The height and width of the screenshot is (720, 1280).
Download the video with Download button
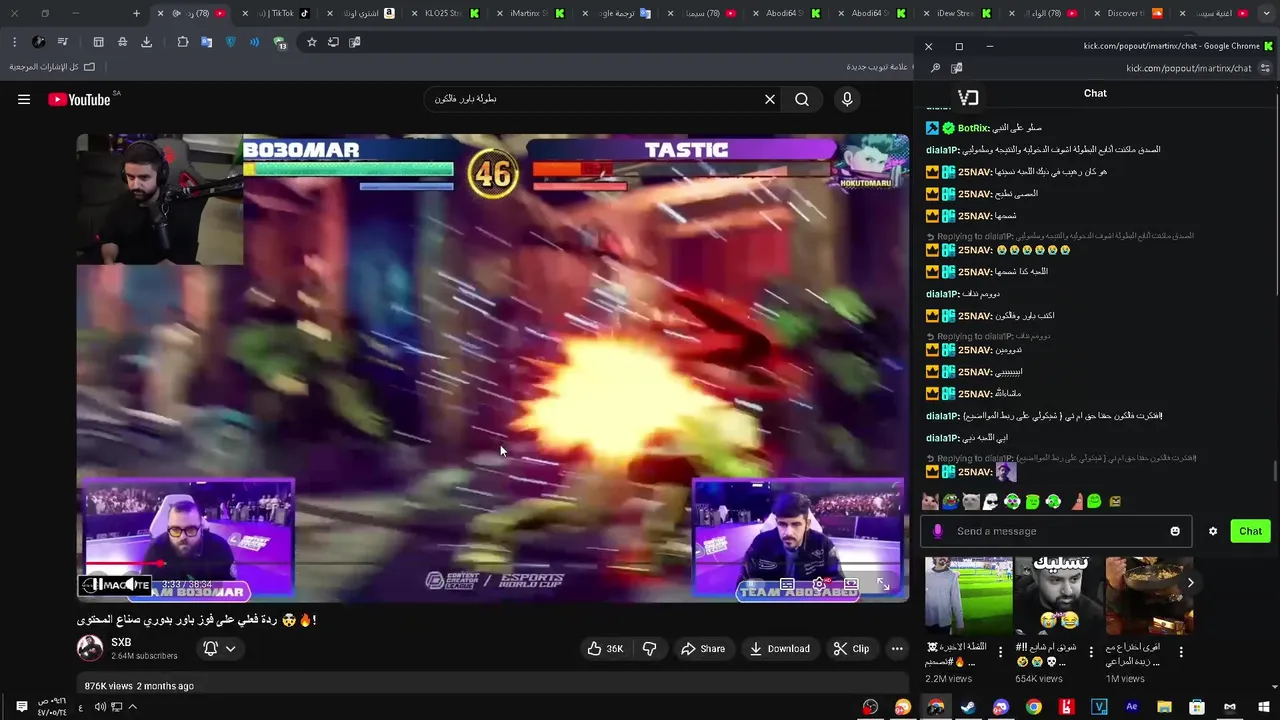pos(780,648)
